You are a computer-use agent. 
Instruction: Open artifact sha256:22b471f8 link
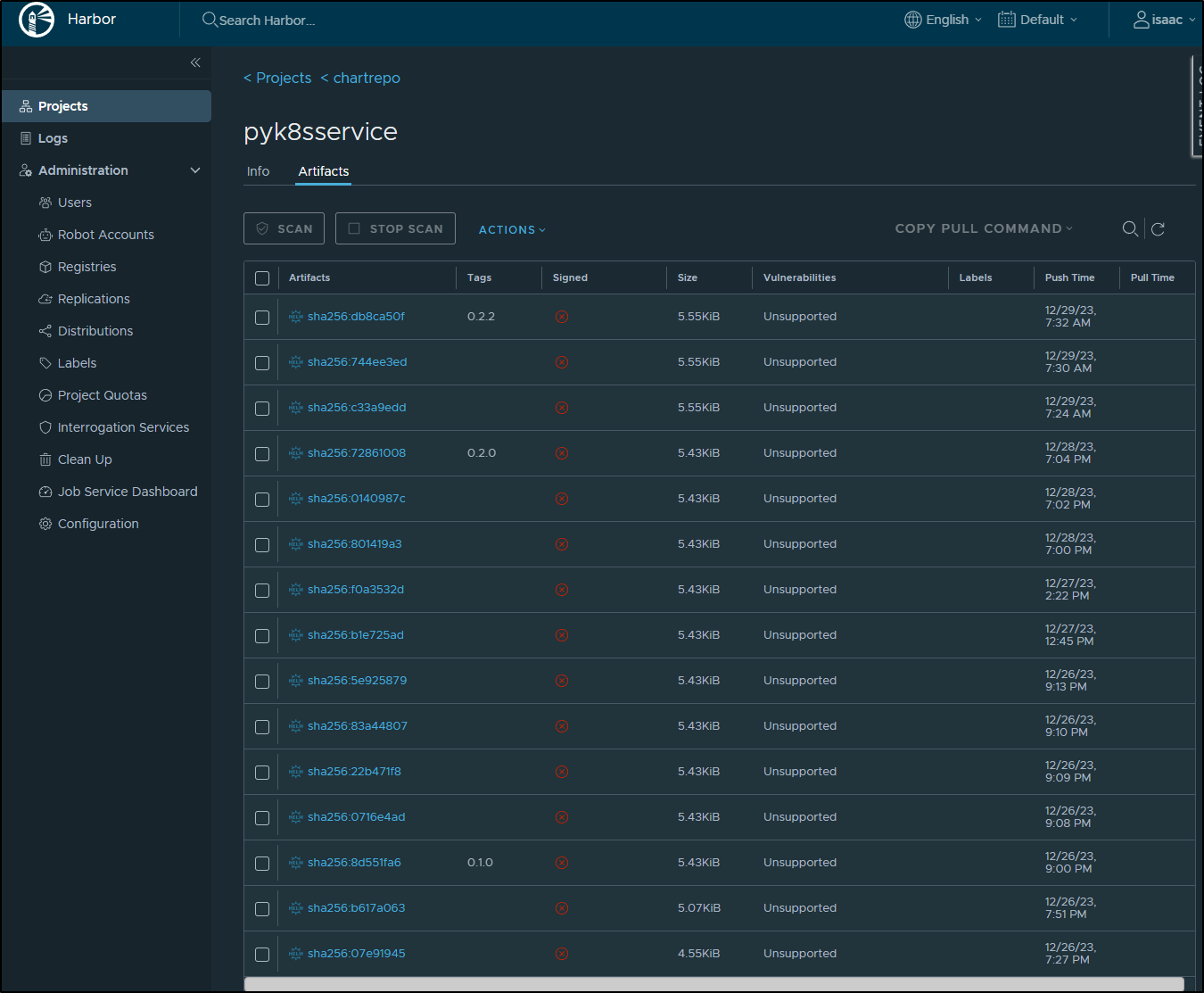point(354,772)
